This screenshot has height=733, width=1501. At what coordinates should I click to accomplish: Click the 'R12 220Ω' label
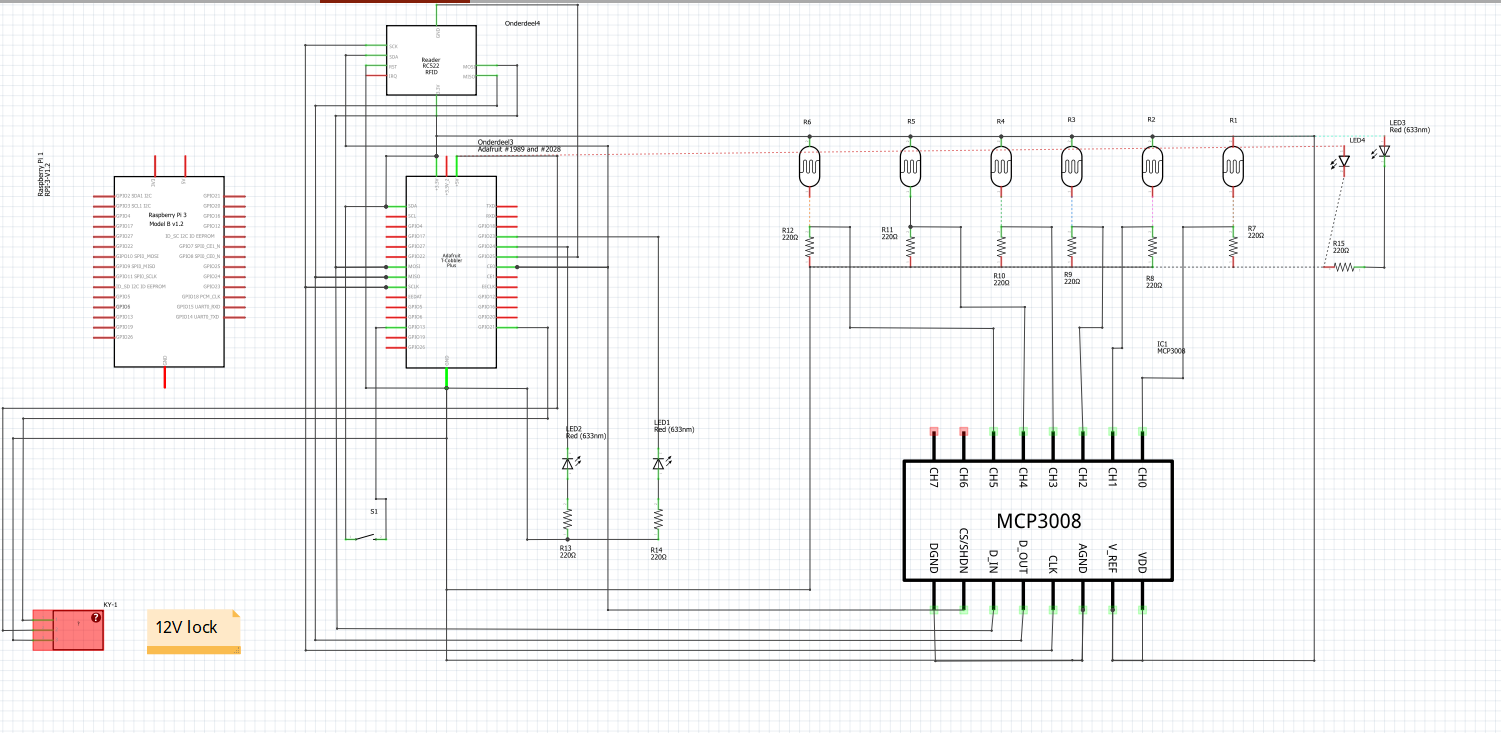(790, 233)
